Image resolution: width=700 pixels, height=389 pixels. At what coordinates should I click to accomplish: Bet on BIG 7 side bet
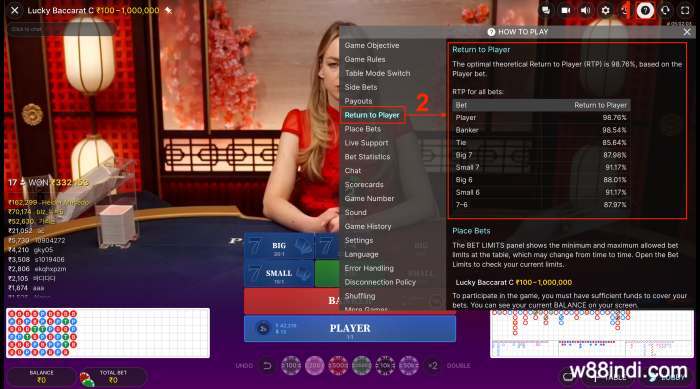click(279, 247)
